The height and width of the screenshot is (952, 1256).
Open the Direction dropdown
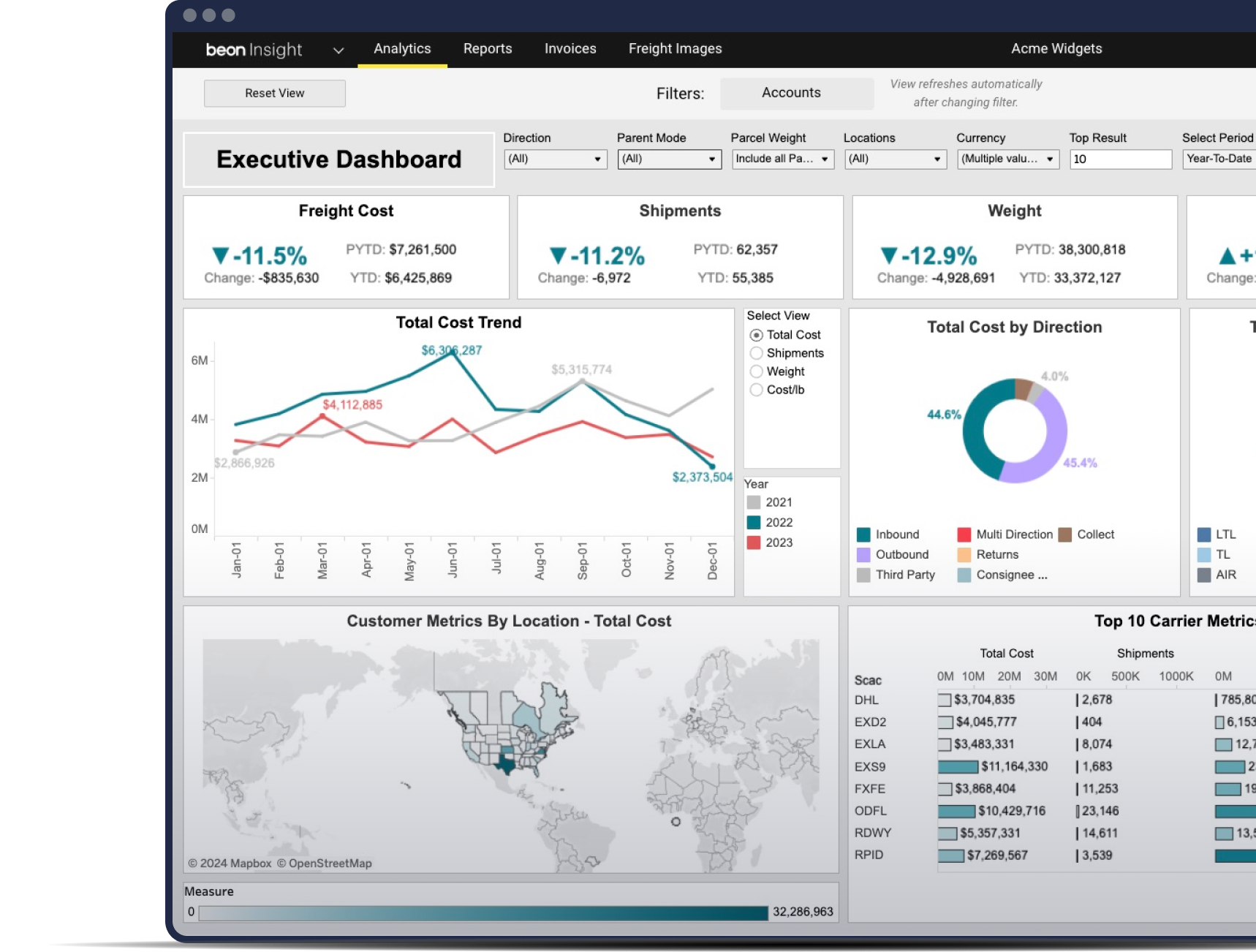556,159
